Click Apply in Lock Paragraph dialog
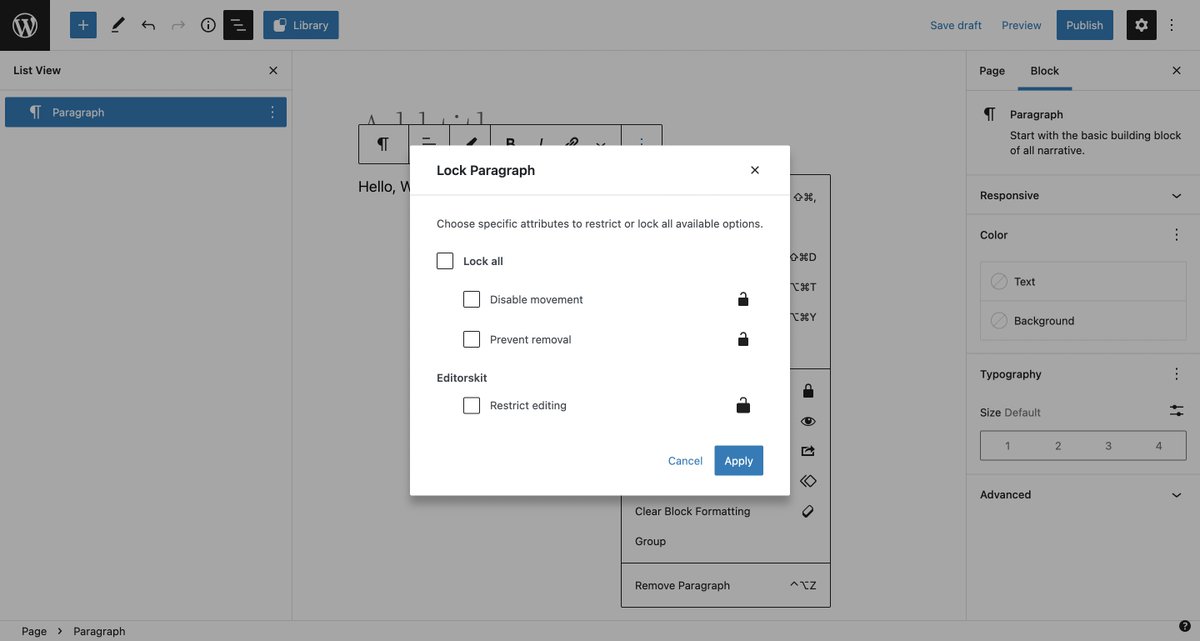This screenshot has height=641, width=1200. pyautogui.click(x=739, y=461)
